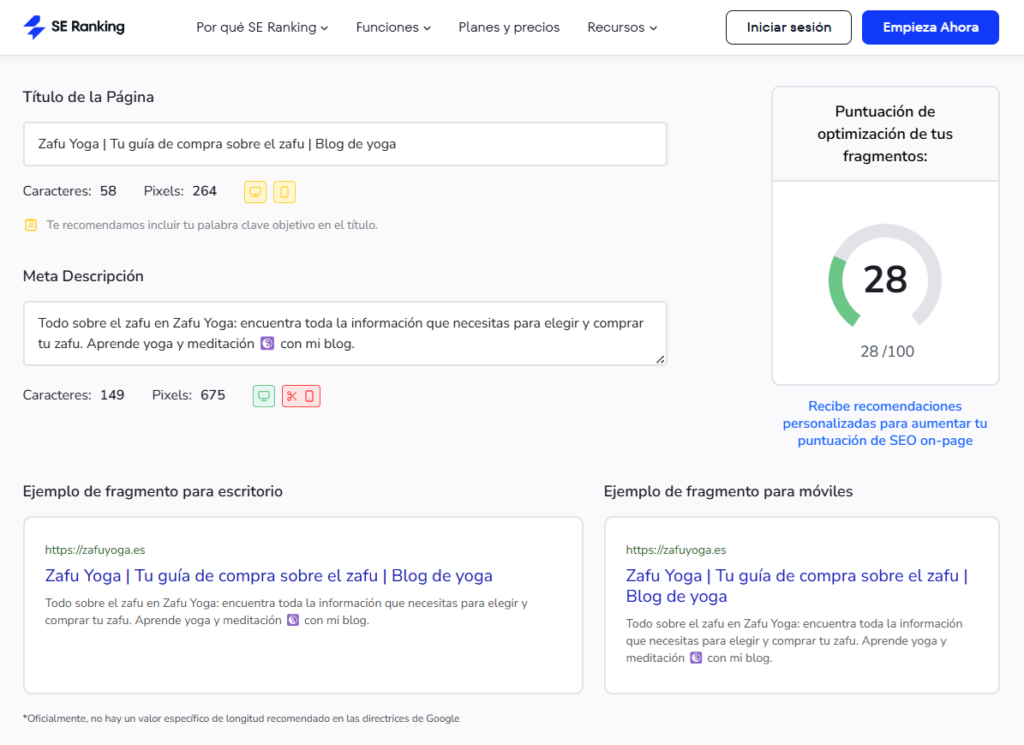Click the yellow note icon next to keyword recommendation

click(31, 225)
